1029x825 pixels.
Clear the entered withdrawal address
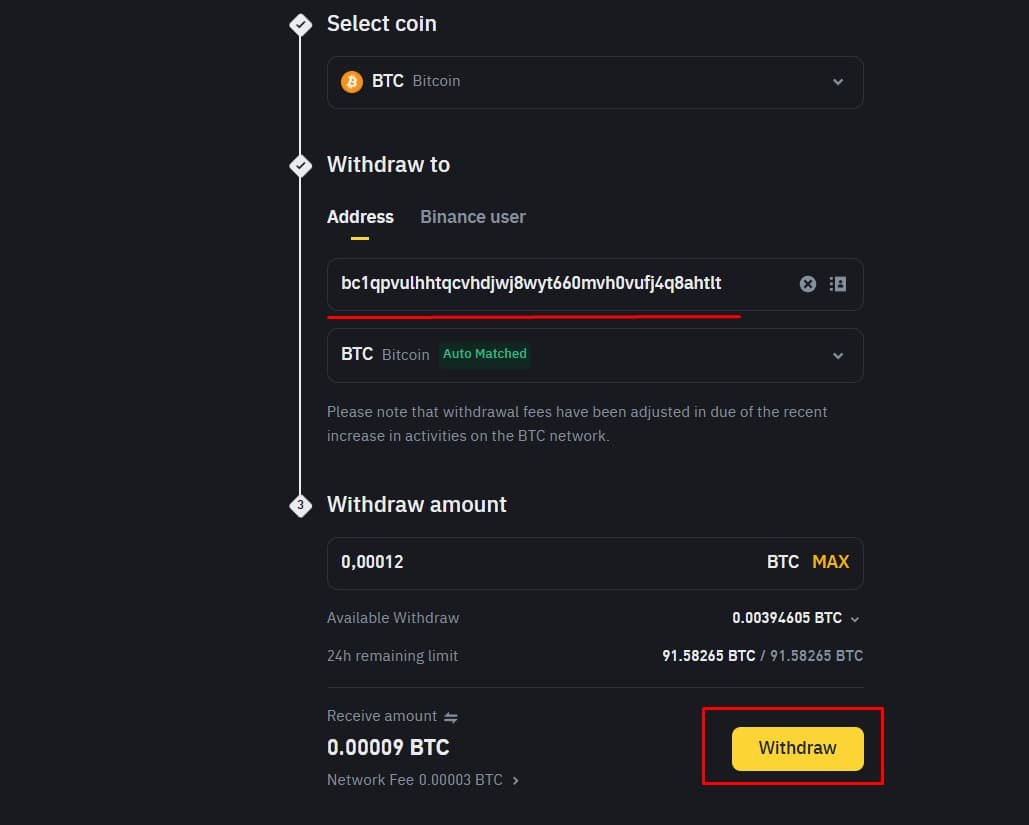[808, 284]
